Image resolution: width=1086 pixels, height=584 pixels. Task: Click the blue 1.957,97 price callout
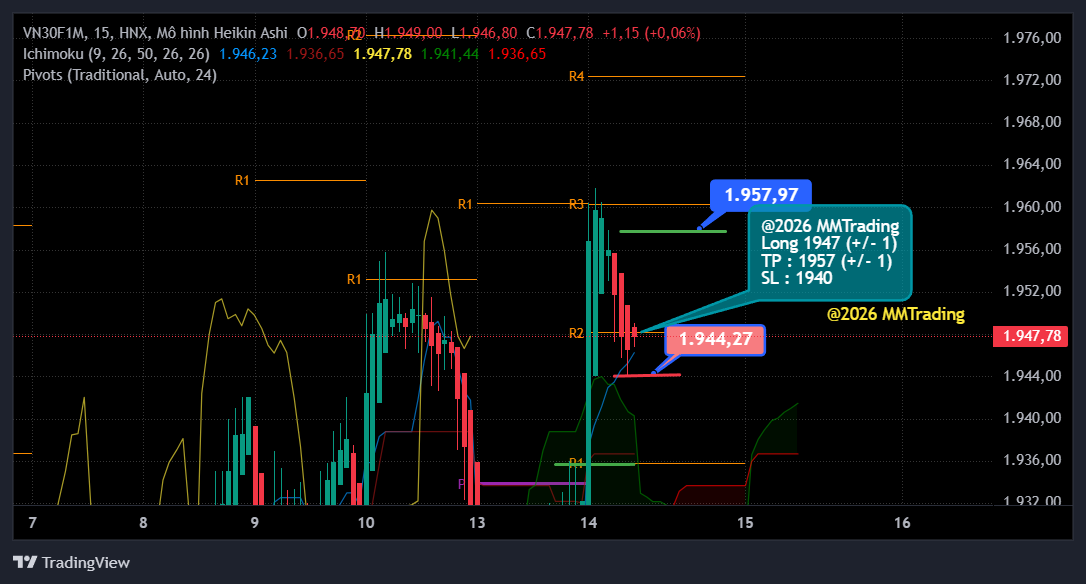[x=760, y=195]
